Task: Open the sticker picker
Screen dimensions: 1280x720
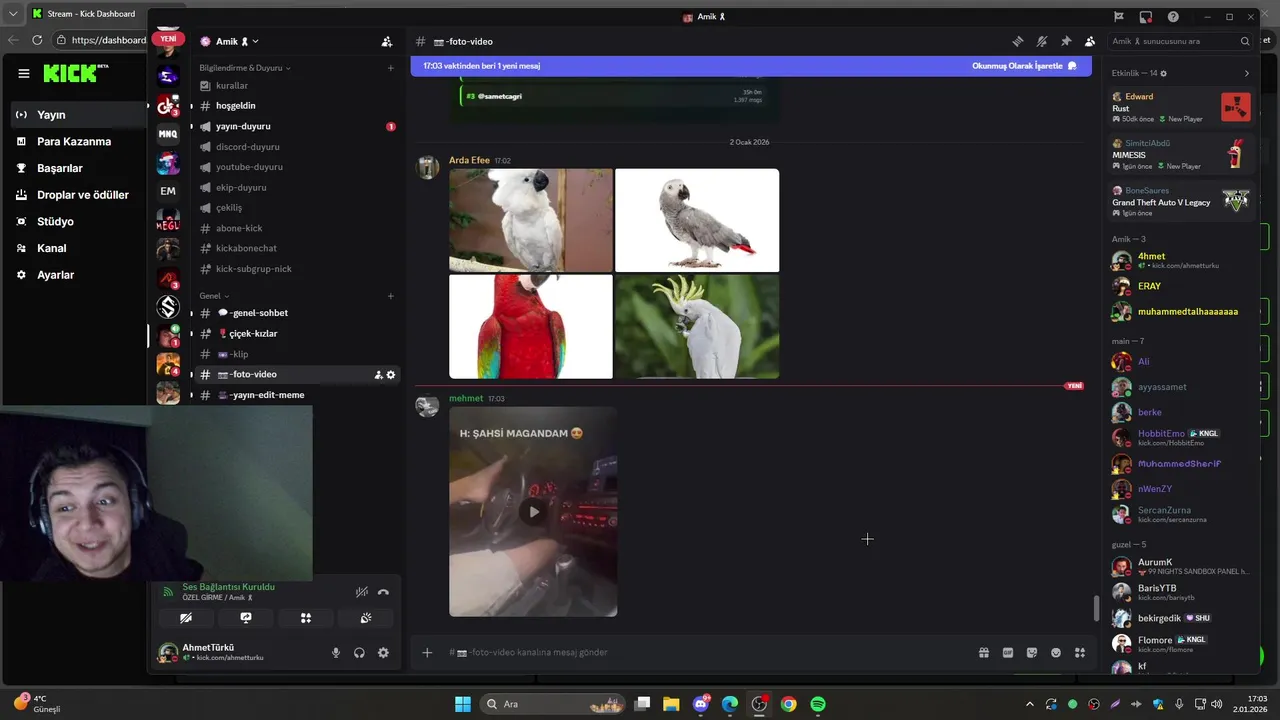Action: pyautogui.click(x=1032, y=653)
